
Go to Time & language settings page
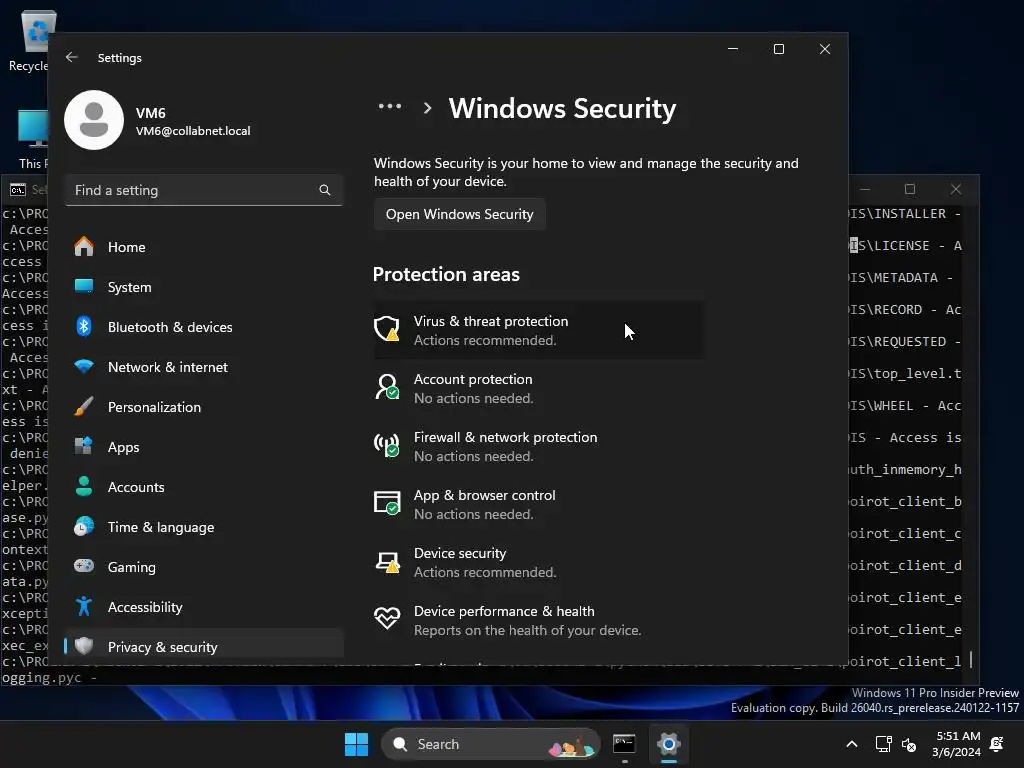tap(204, 527)
